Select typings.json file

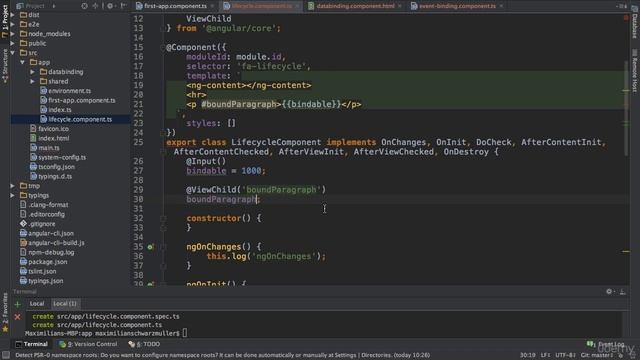(x=42, y=281)
